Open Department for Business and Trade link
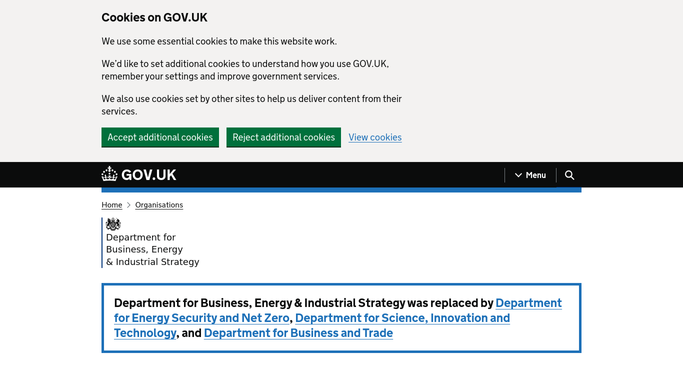The image size is (683, 384). click(298, 333)
